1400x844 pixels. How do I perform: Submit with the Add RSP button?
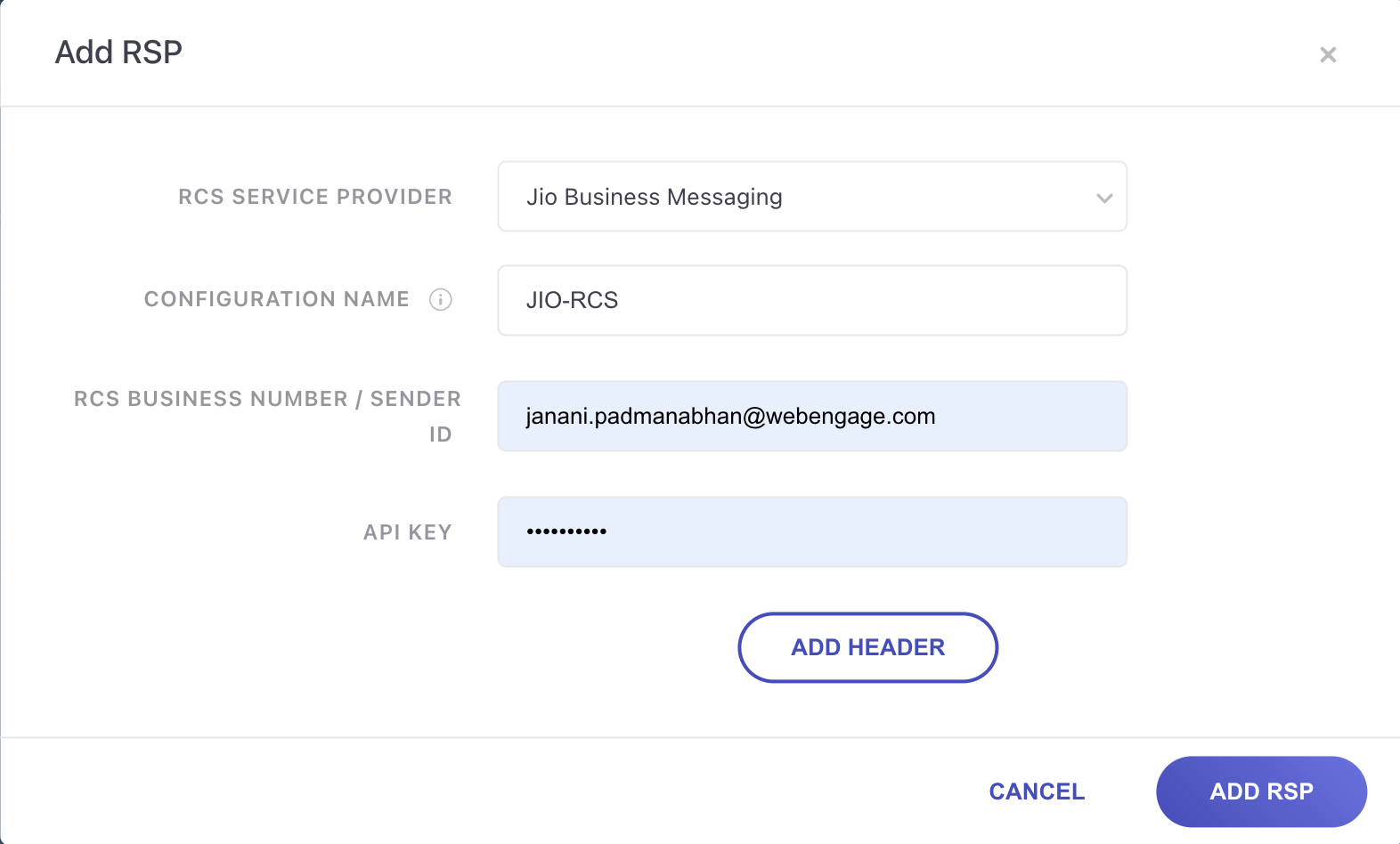tap(1261, 791)
